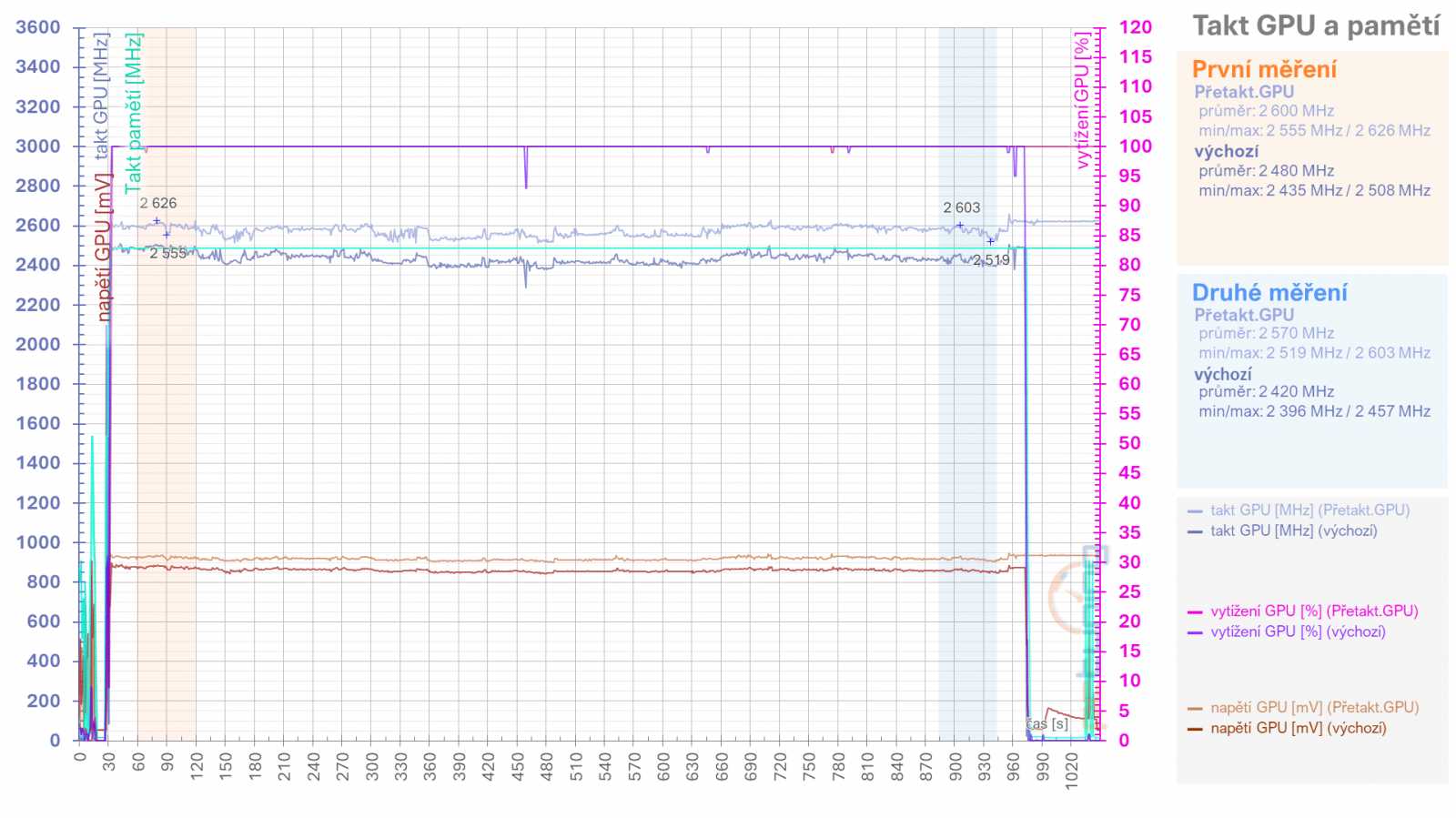Click time axis tick '900'
Screen dimensions: 1456x818
tap(955, 767)
